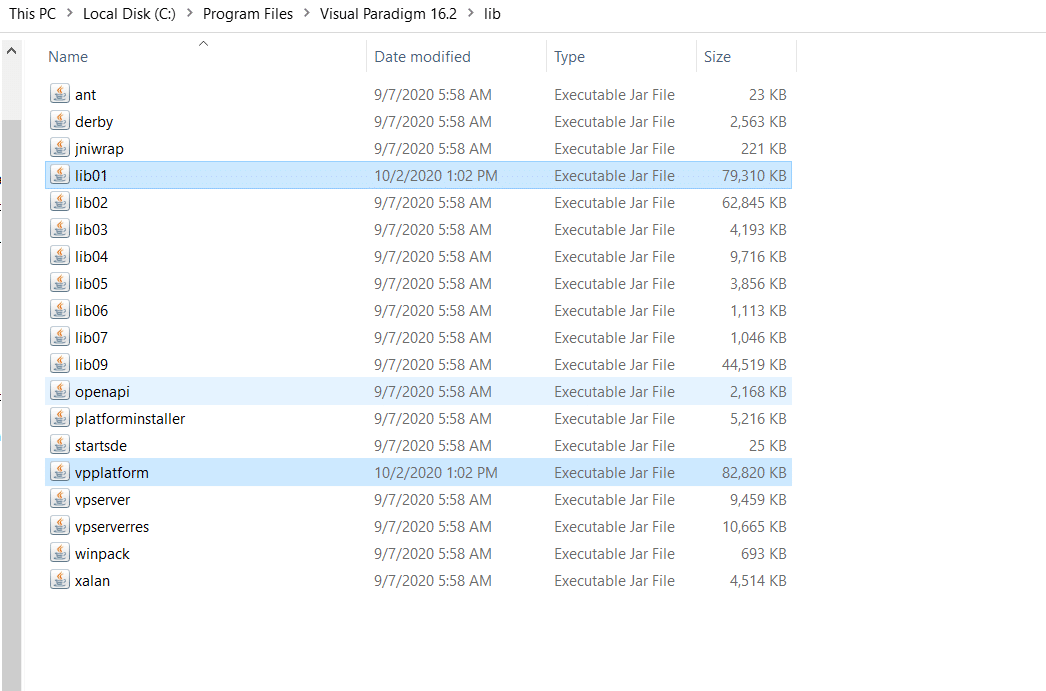
Task: Click the lib04 jar file icon
Action: click(60, 256)
